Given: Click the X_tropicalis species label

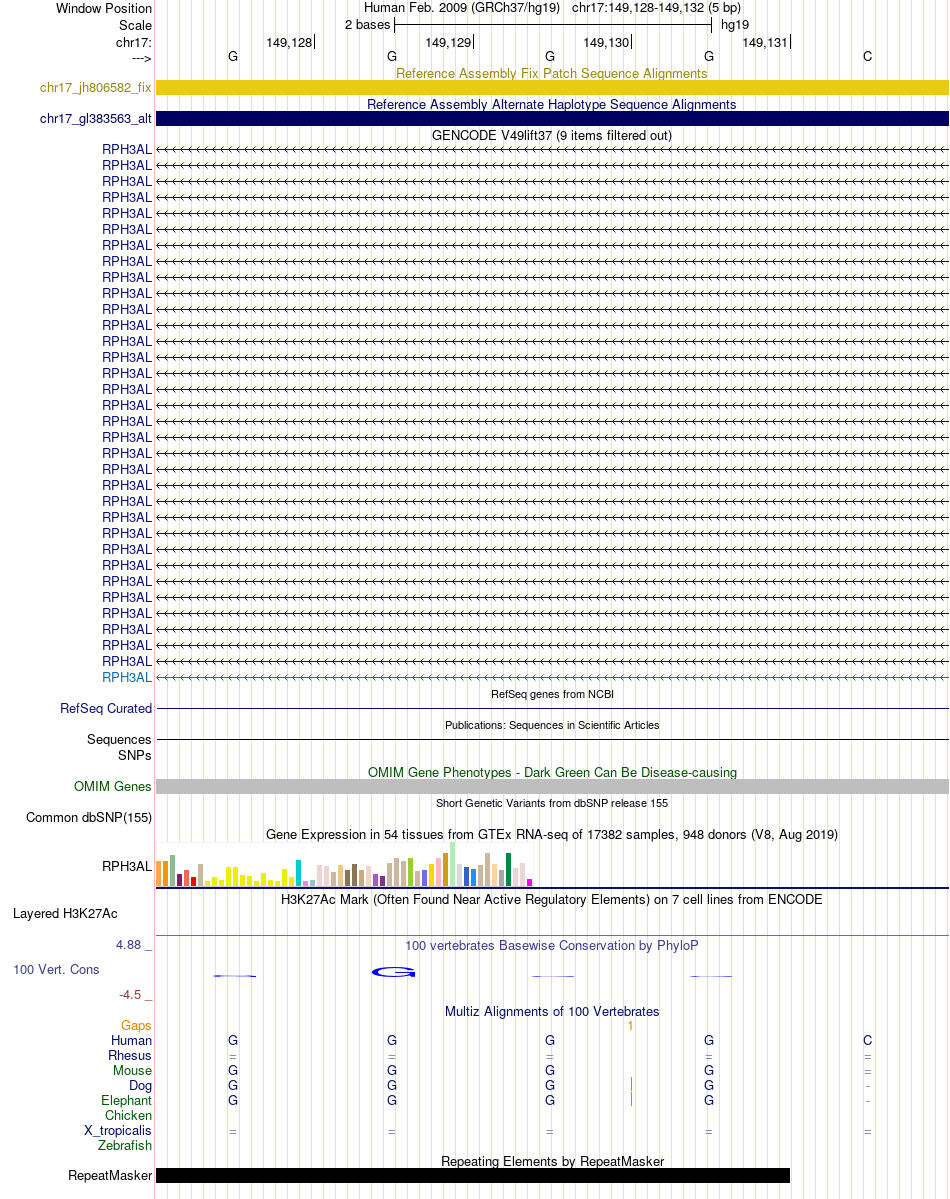Looking at the screenshot, I should (118, 1131).
